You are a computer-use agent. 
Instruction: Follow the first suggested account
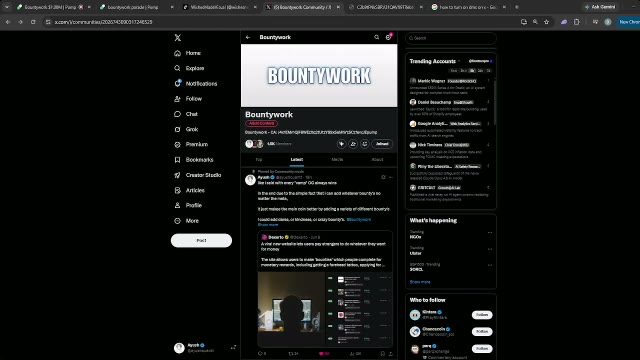(482, 315)
